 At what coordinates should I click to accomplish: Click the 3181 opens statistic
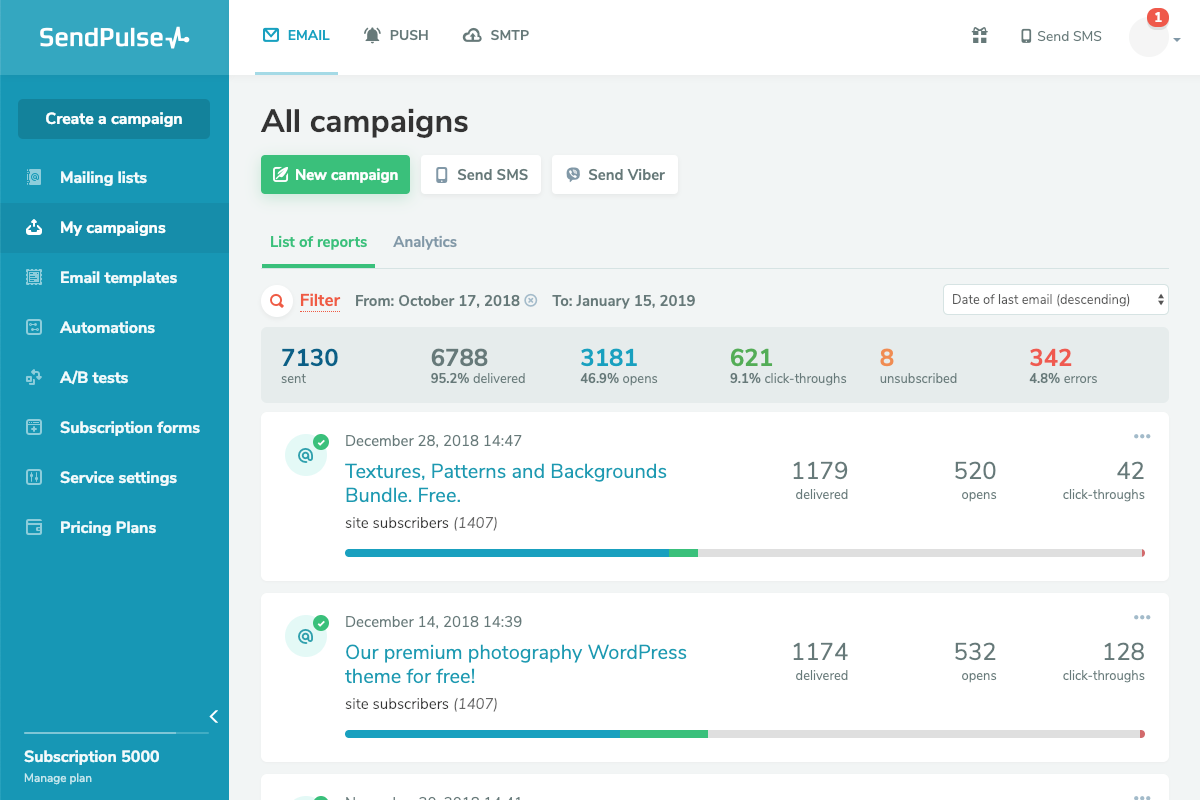(x=619, y=365)
